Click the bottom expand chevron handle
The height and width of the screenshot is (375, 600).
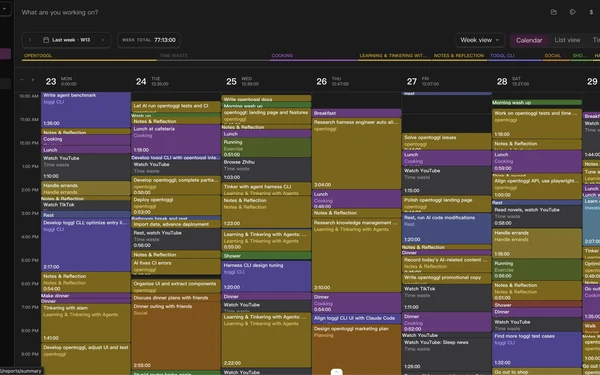[x=336, y=372]
